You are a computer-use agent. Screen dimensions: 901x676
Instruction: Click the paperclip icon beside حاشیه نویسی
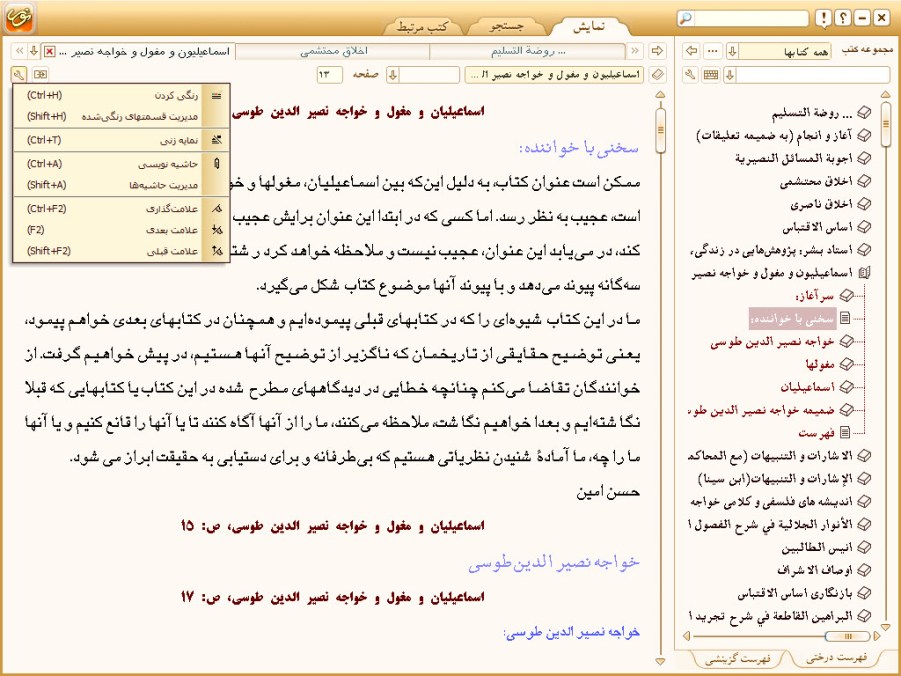[x=216, y=164]
